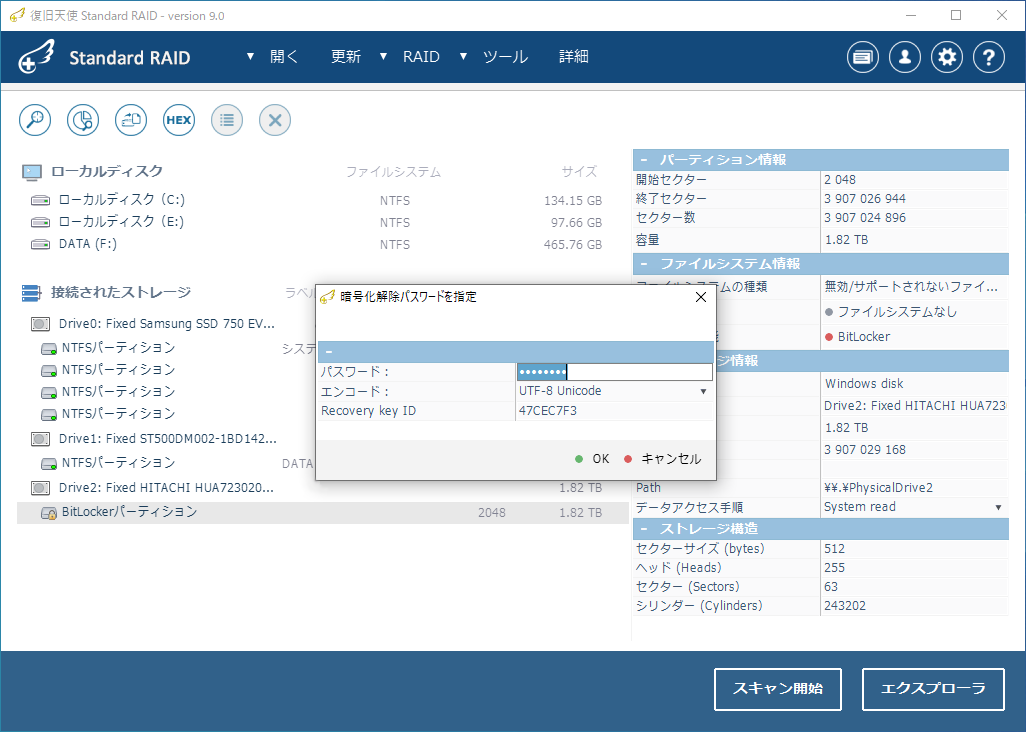Open the ツール menu

pos(505,57)
